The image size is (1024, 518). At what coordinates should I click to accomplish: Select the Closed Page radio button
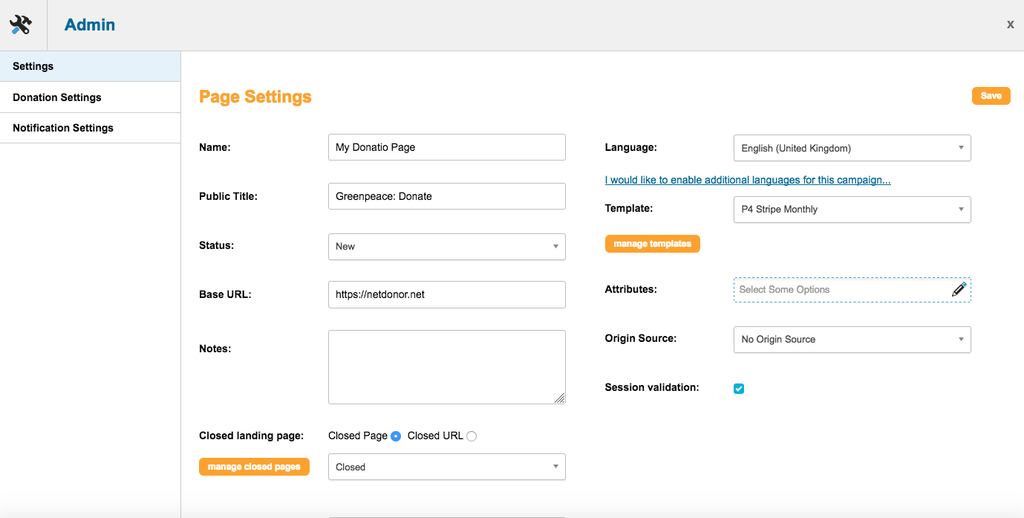(395, 436)
